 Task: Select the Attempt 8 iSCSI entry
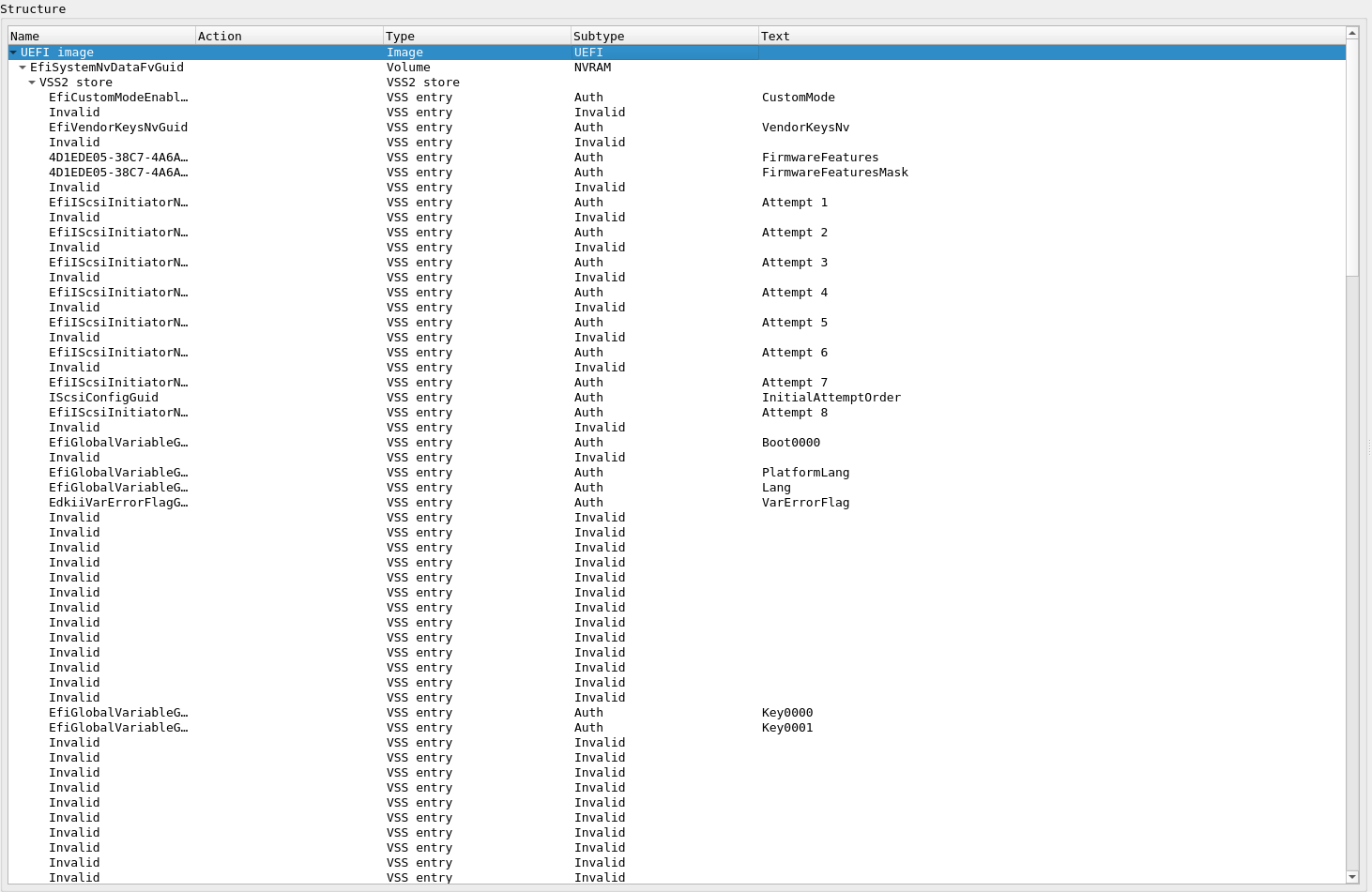118,412
